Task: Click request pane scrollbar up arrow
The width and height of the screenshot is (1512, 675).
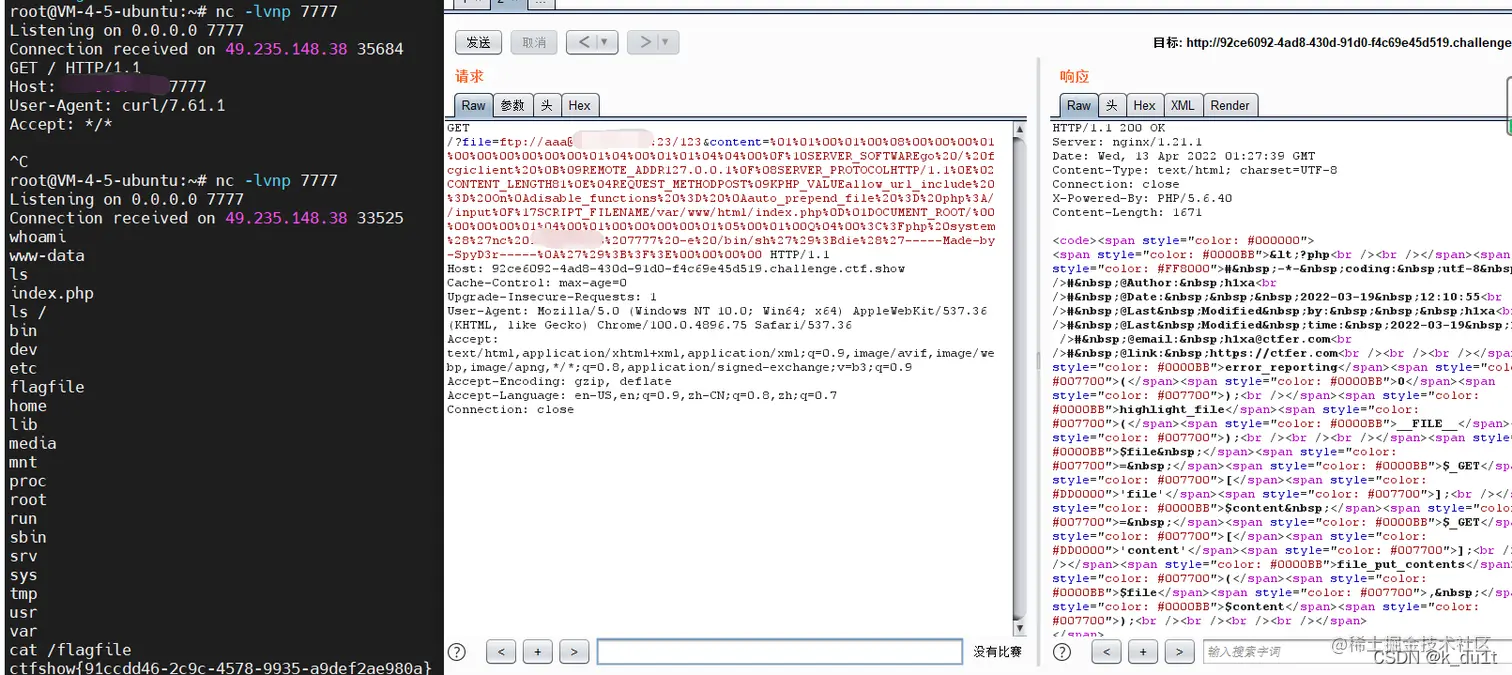Action: coord(1020,130)
